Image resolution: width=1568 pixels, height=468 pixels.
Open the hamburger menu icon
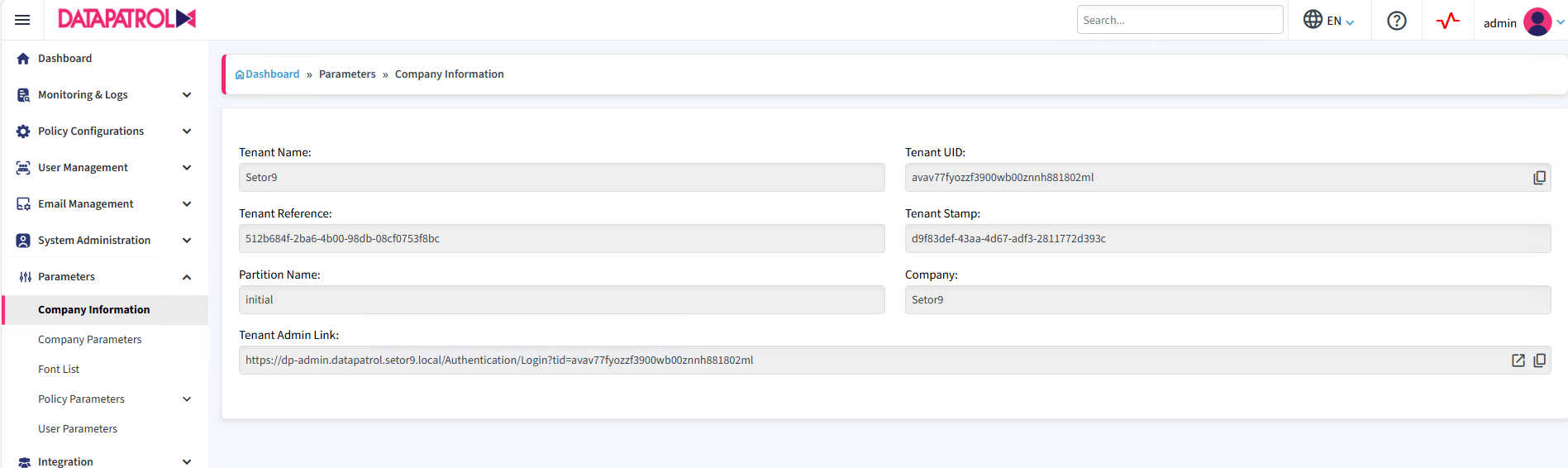pyautogui.click(x=22, y=20)
